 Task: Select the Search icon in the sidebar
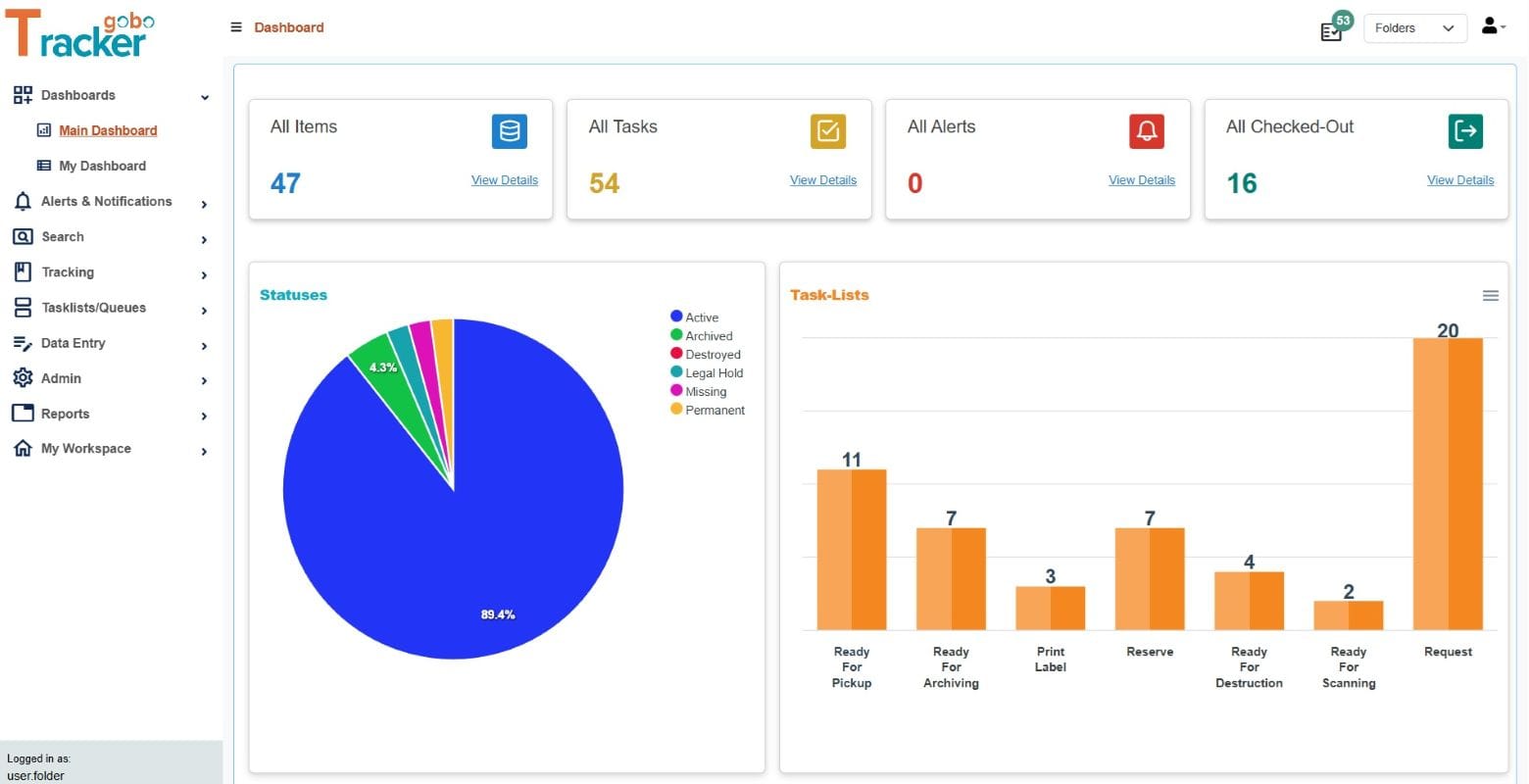[x=23, y=236]
